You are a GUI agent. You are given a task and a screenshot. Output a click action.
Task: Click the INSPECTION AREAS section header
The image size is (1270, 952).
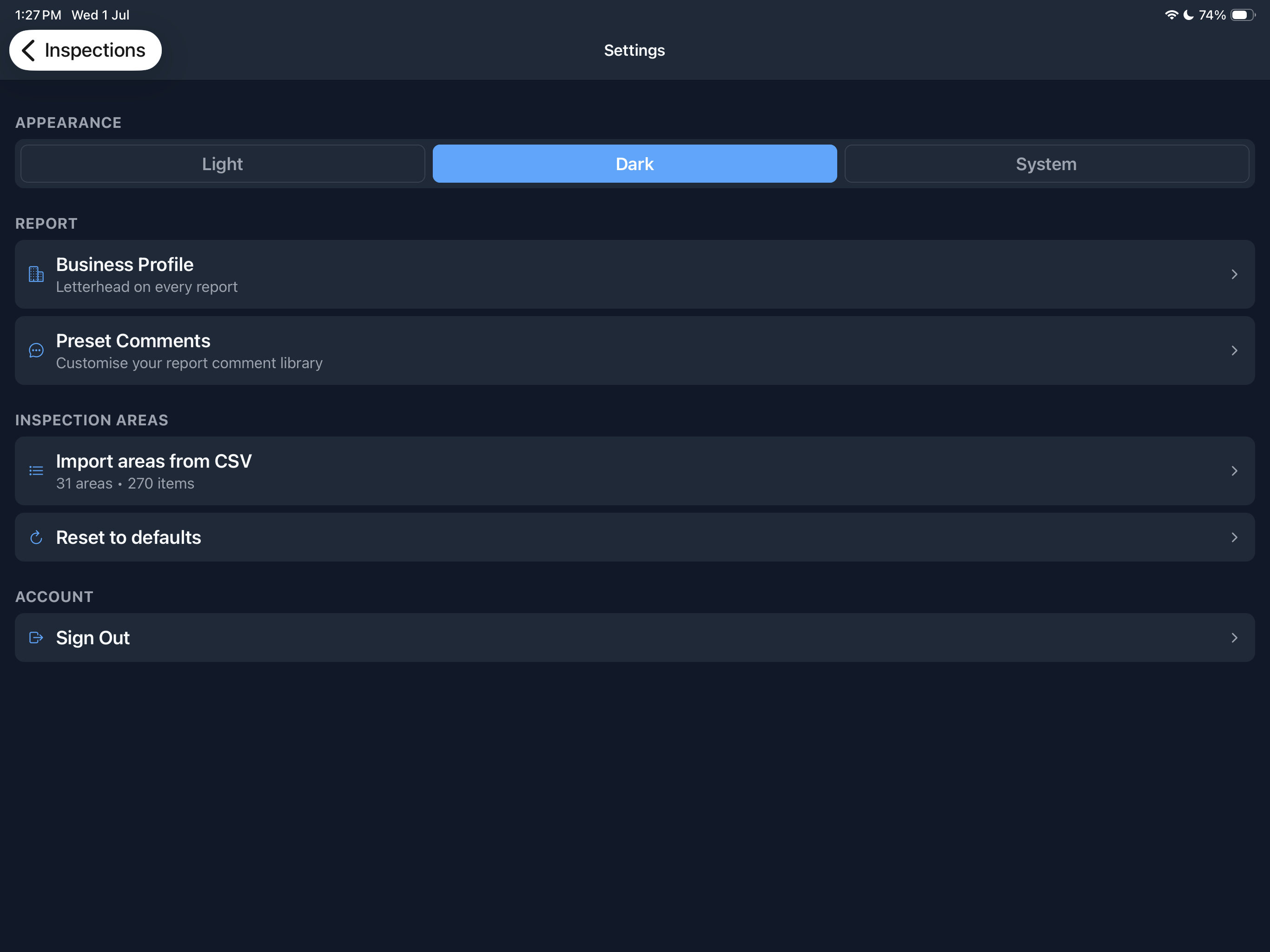click(92, 420)
